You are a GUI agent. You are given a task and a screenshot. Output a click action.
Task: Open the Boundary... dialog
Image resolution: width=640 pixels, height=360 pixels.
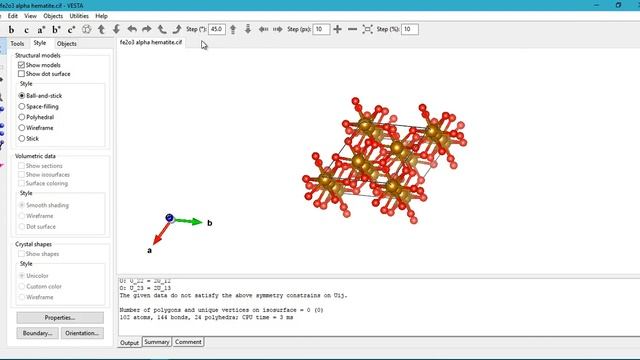click(x=38, y=333)
